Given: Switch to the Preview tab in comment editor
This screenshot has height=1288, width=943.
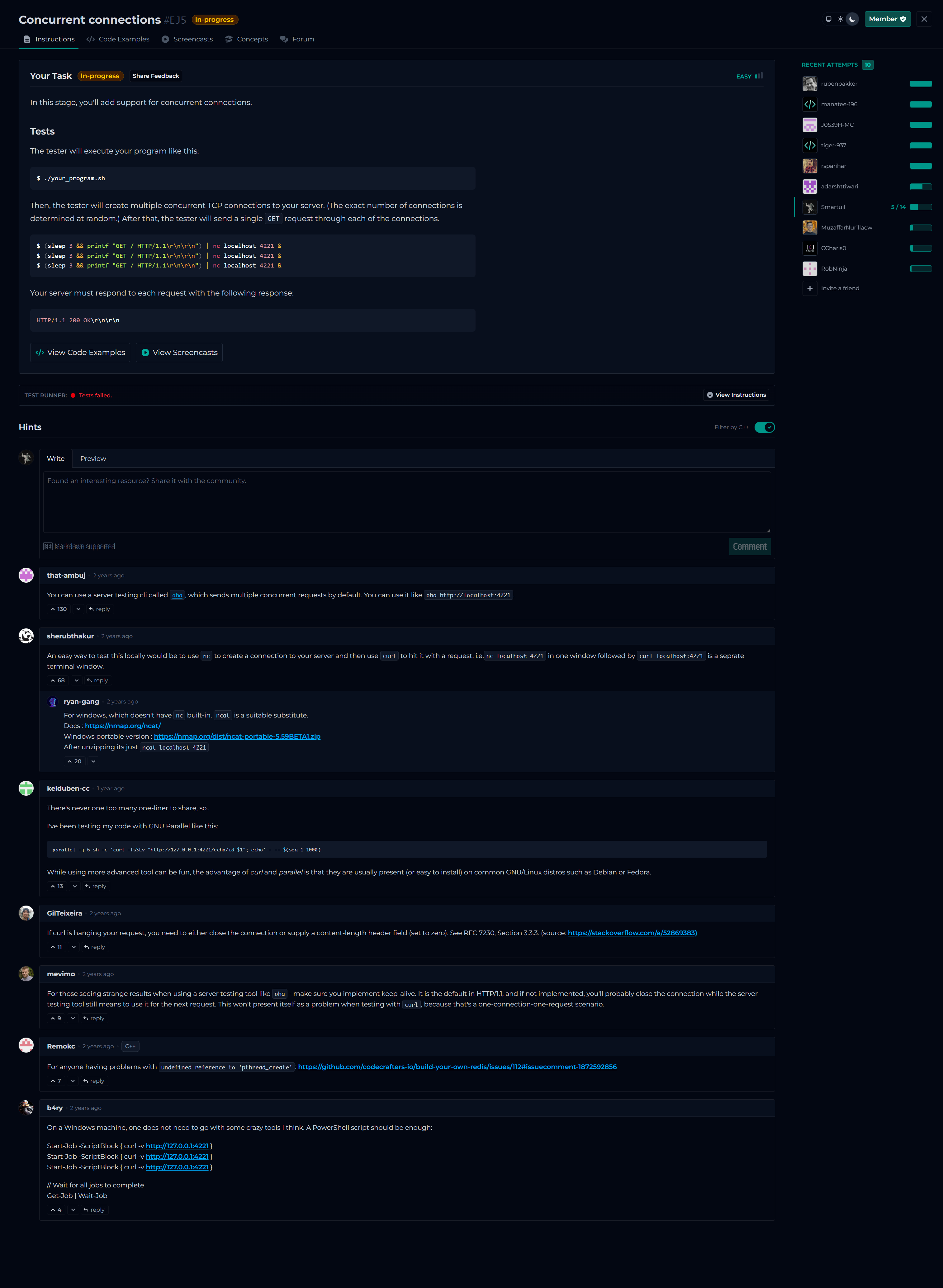Looking at the screenshot, I should click(x=93, y=459).
